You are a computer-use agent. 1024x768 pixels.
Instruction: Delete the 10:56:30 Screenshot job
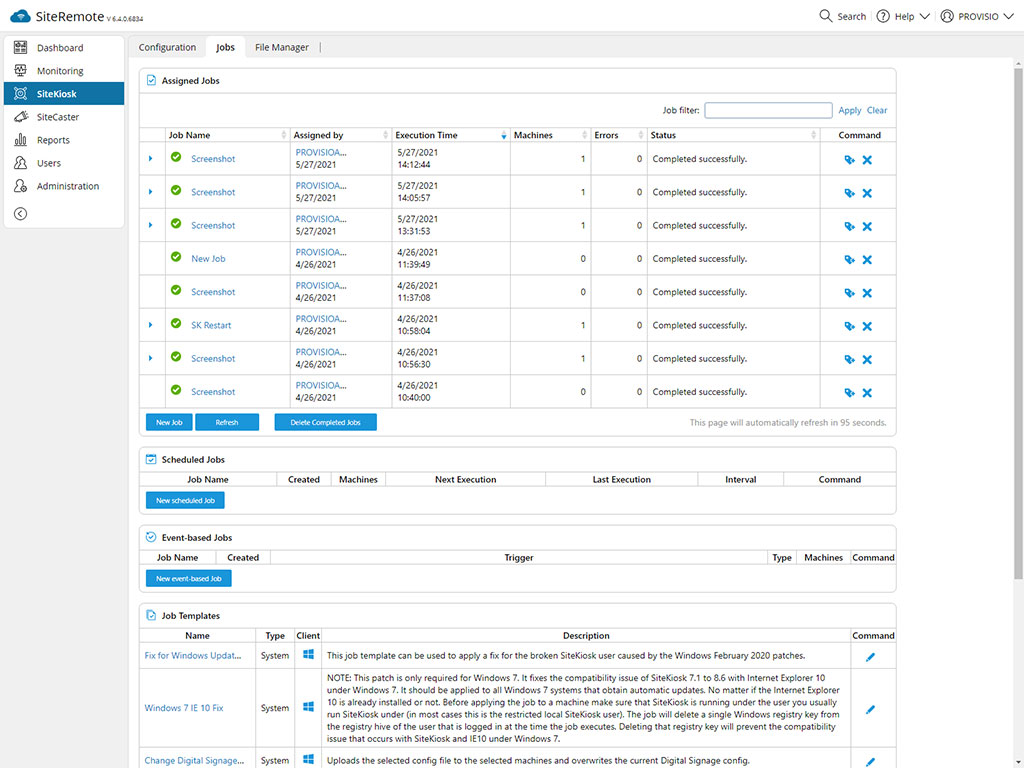pos(867,359)
